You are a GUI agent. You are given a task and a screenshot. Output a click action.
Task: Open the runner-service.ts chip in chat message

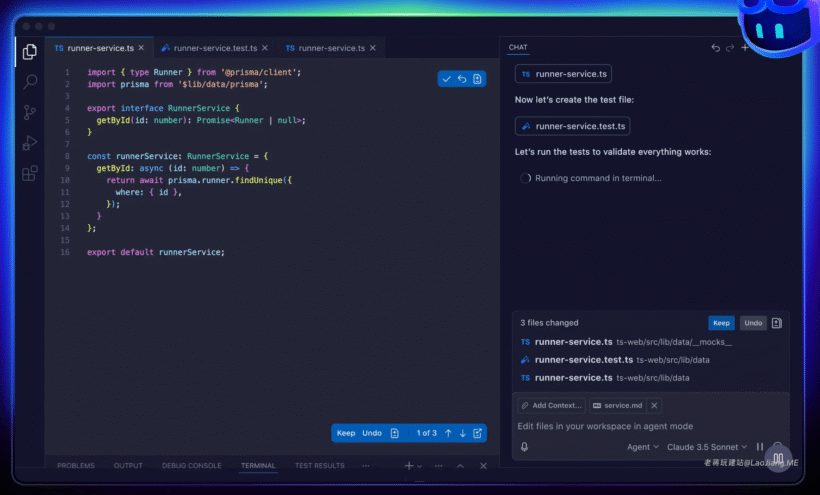pos(563,74)
